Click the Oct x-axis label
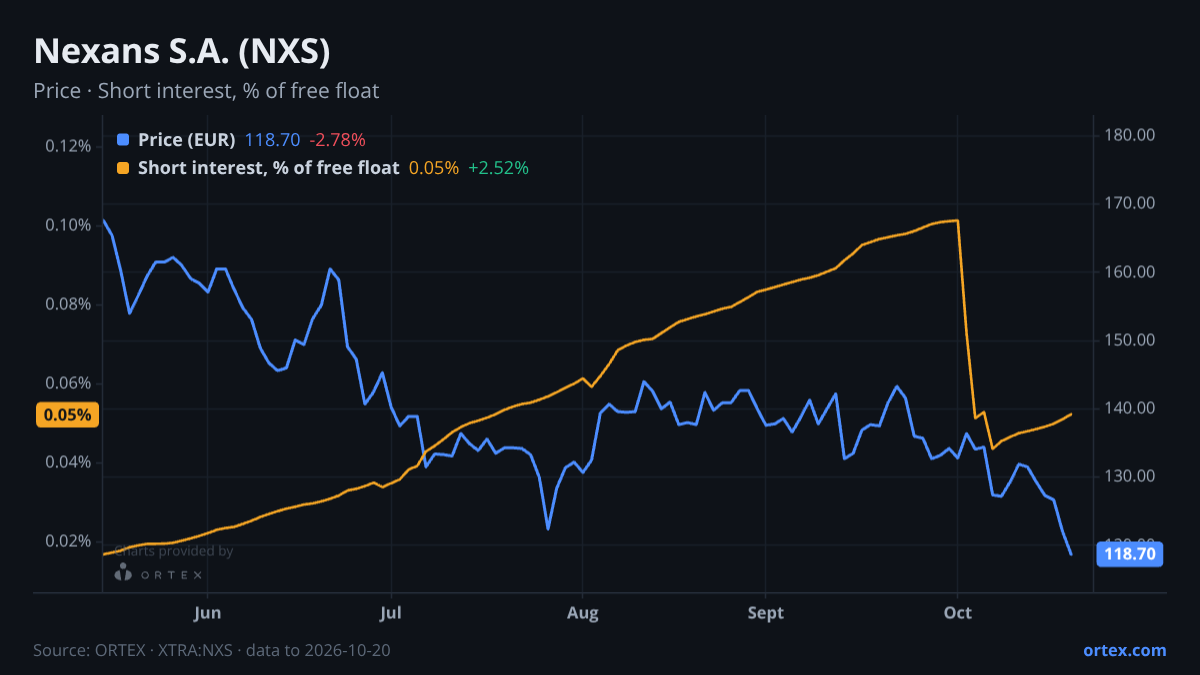This screenshot has width=1200, height=675. coord(958,612)
